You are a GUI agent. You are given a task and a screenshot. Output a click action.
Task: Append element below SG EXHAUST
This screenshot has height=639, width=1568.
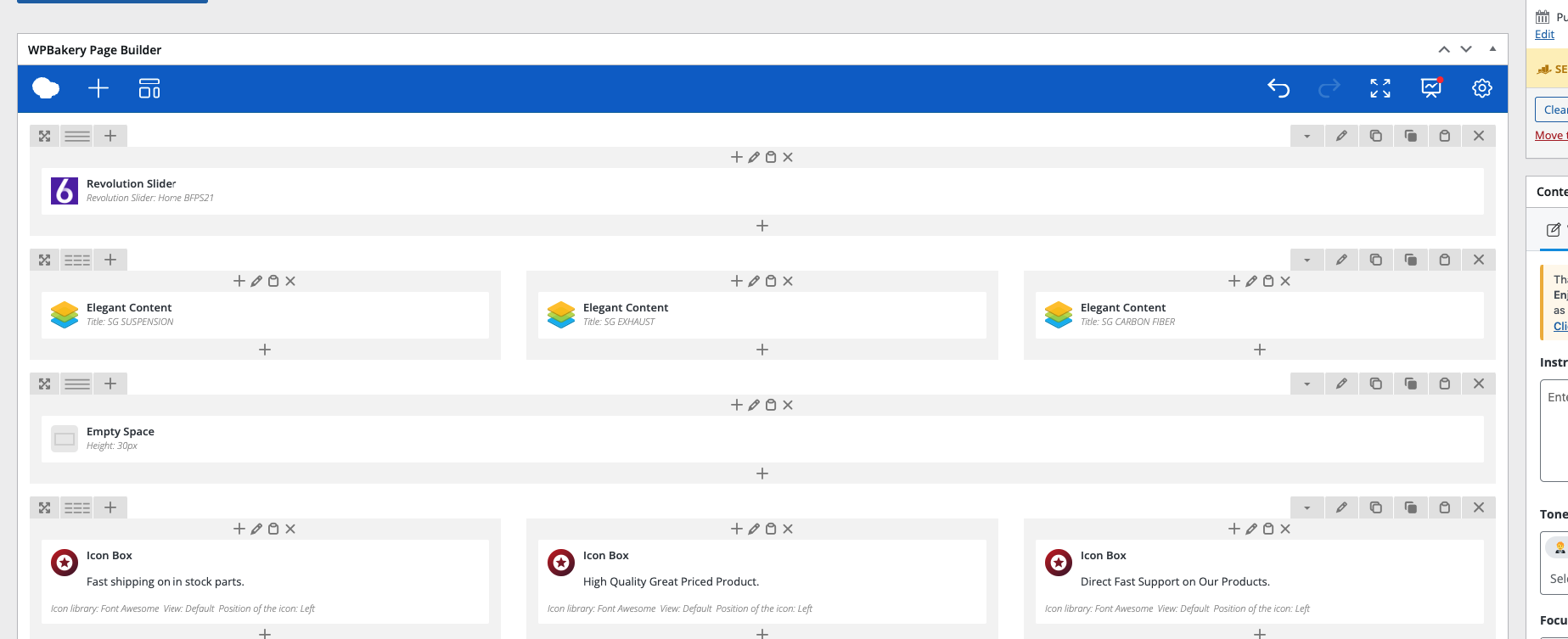click(x=762, y=350)
